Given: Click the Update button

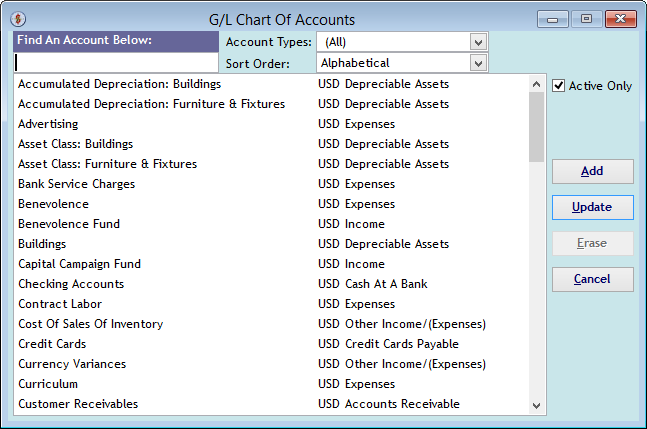Looking at the screenshot, I should point(593,207).
